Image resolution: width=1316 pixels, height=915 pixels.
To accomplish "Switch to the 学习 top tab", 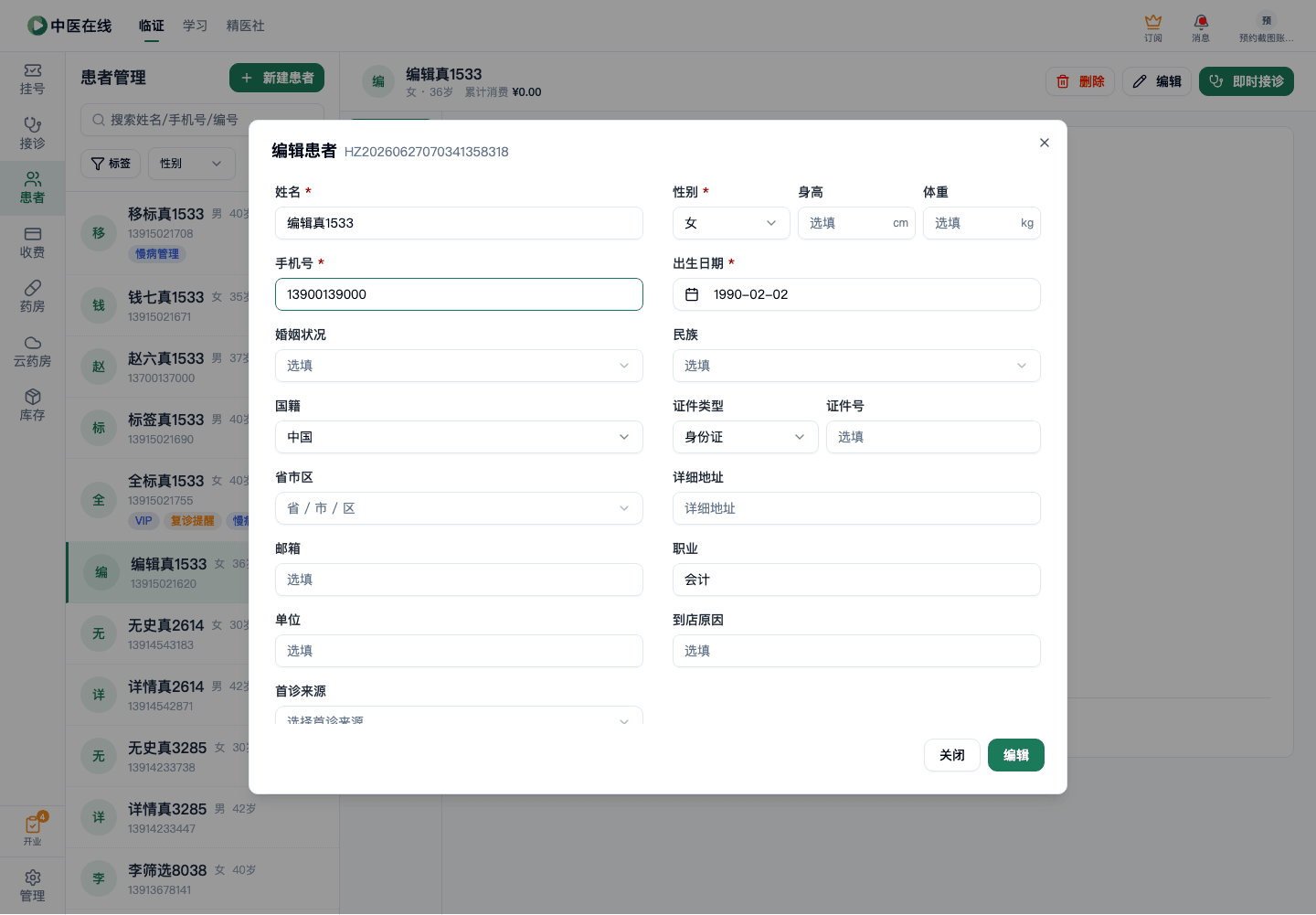I will (195, 26).
